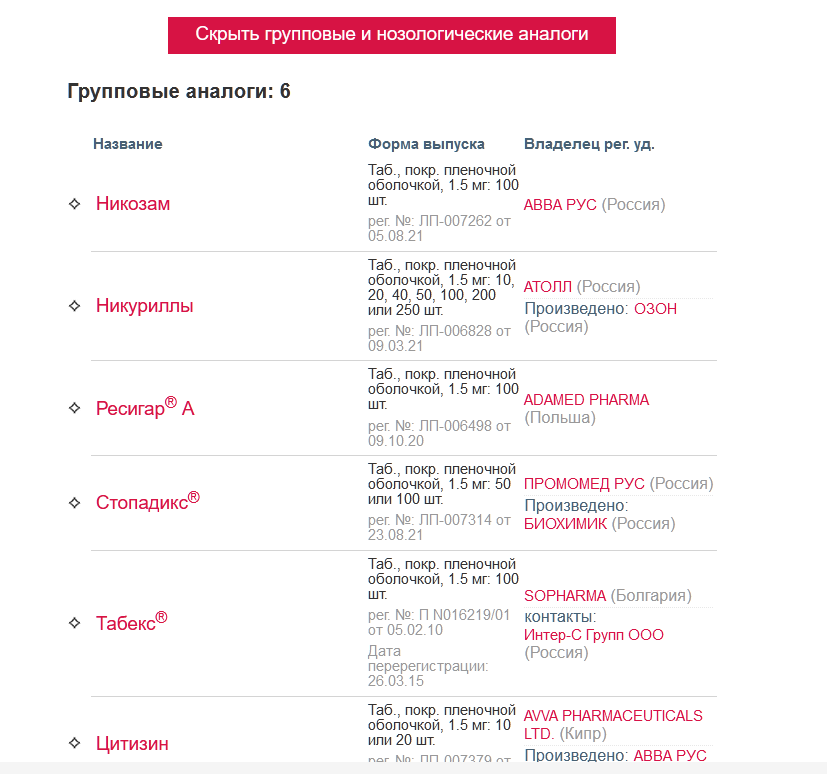
Task: Open the Никуриллы drug link
Action: [144, 306]
